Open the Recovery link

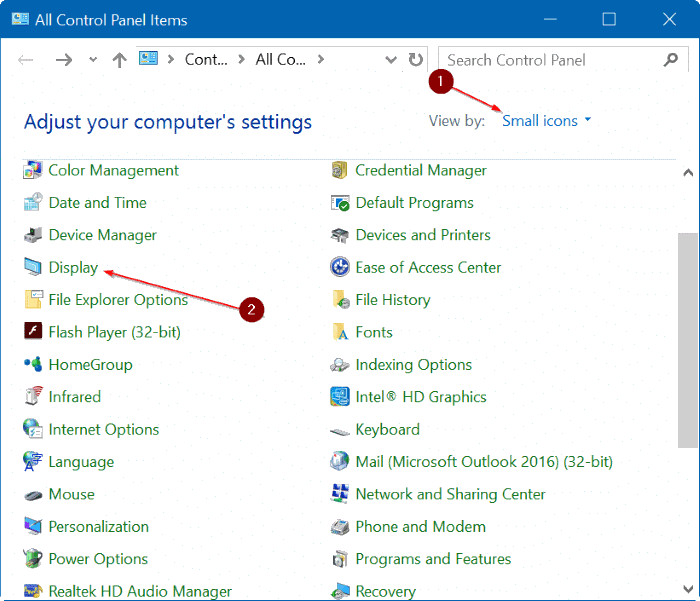[x=386, y=591]
